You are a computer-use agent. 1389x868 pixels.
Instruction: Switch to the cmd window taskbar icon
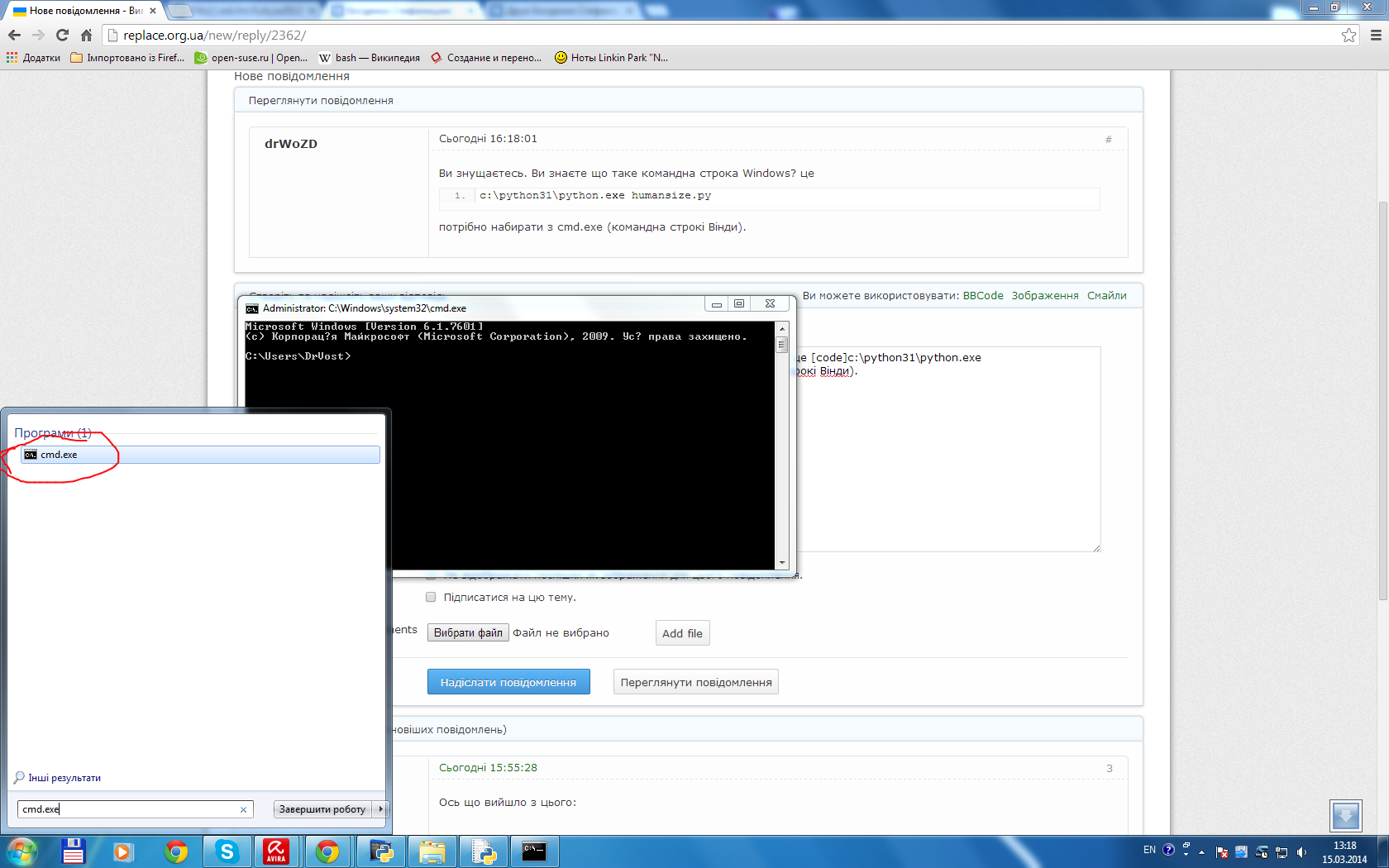pyautogui.click(x=534, y=851)
